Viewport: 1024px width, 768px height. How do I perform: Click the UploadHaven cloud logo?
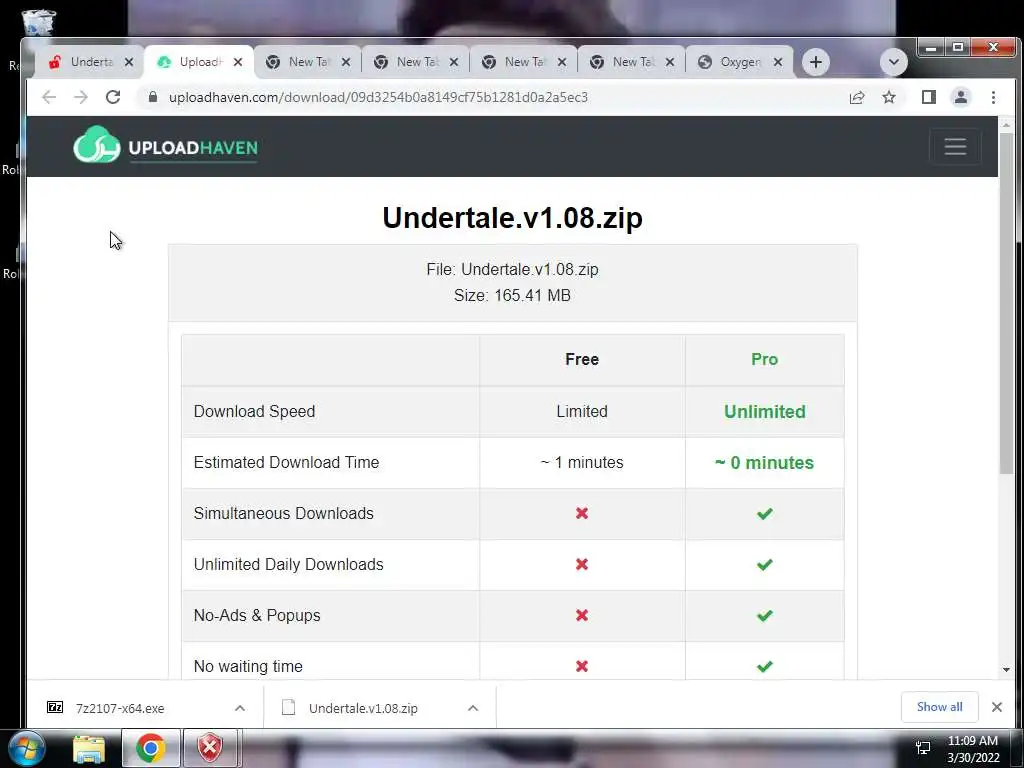[x=165, y=145]
